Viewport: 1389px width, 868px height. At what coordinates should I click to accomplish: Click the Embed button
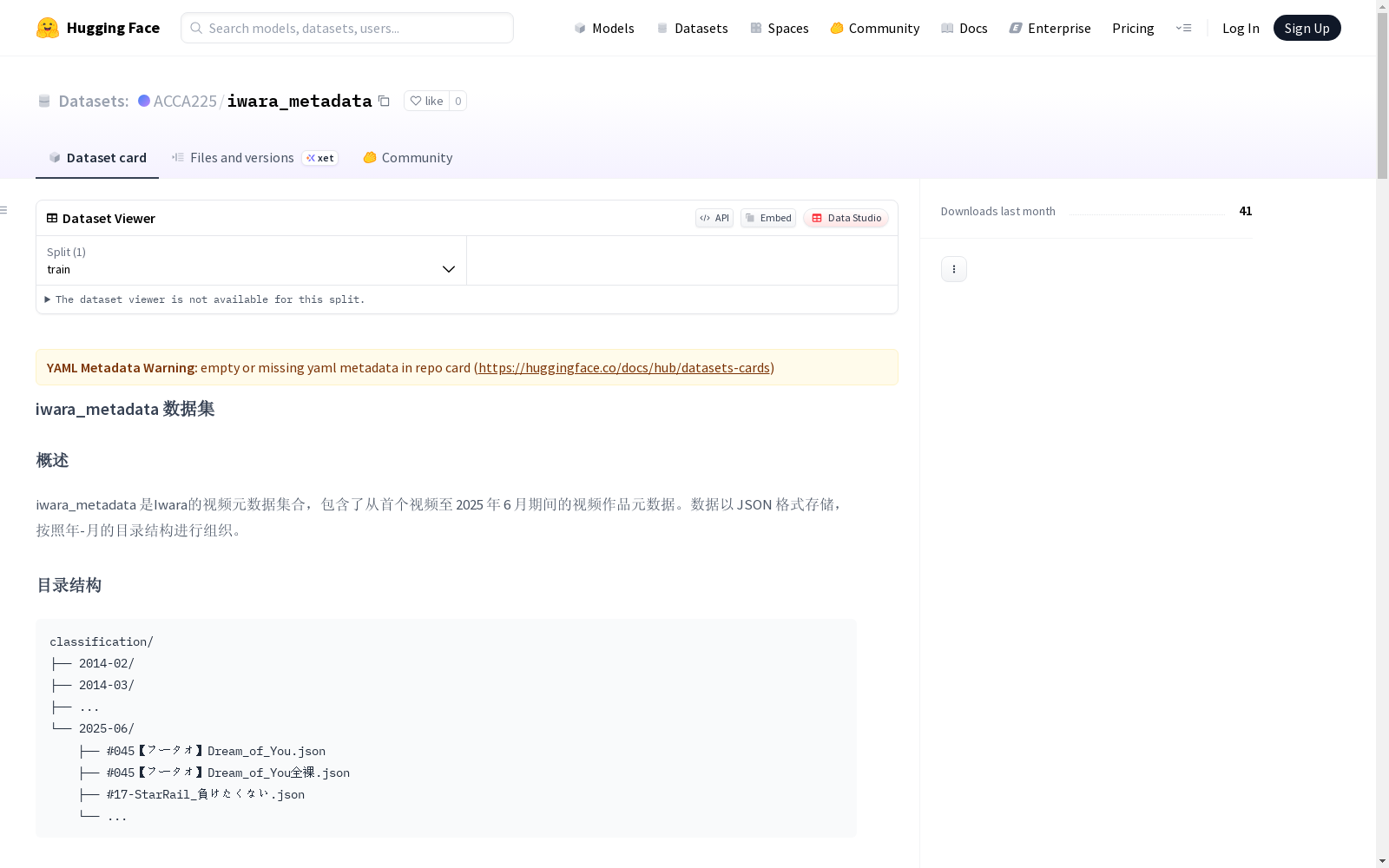[768, 218]
